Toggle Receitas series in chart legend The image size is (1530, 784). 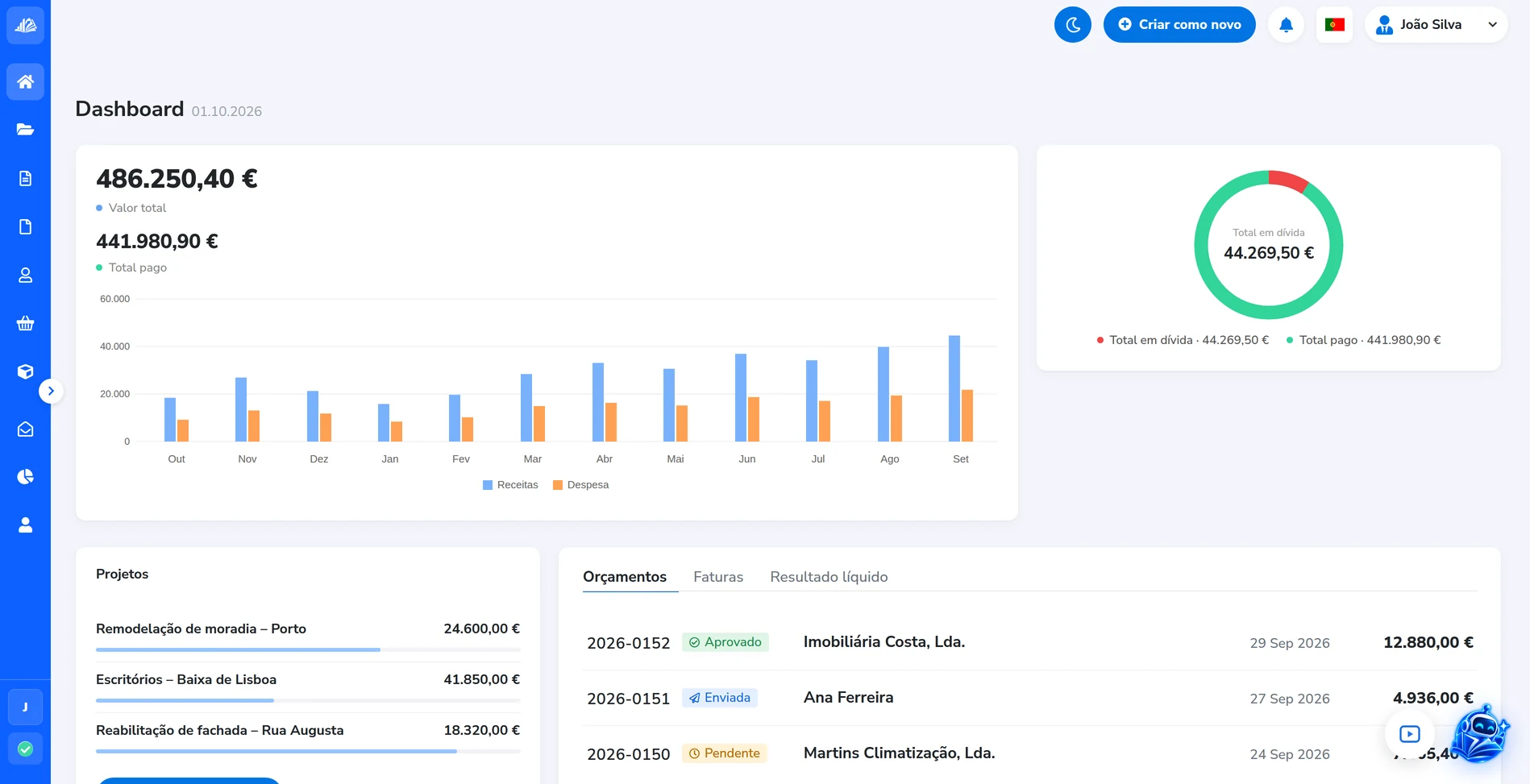click(510, 485)
